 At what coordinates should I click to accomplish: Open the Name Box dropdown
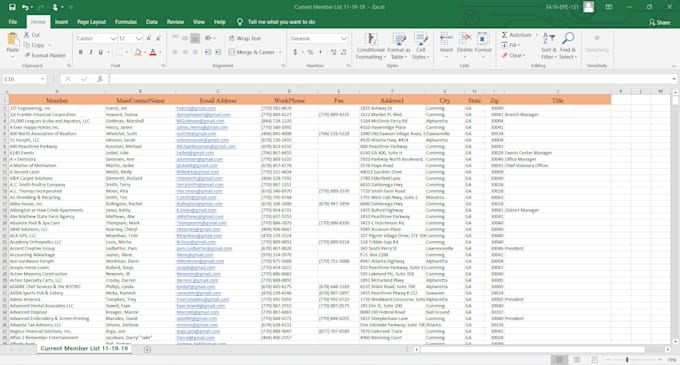click(x=42, y=79)
